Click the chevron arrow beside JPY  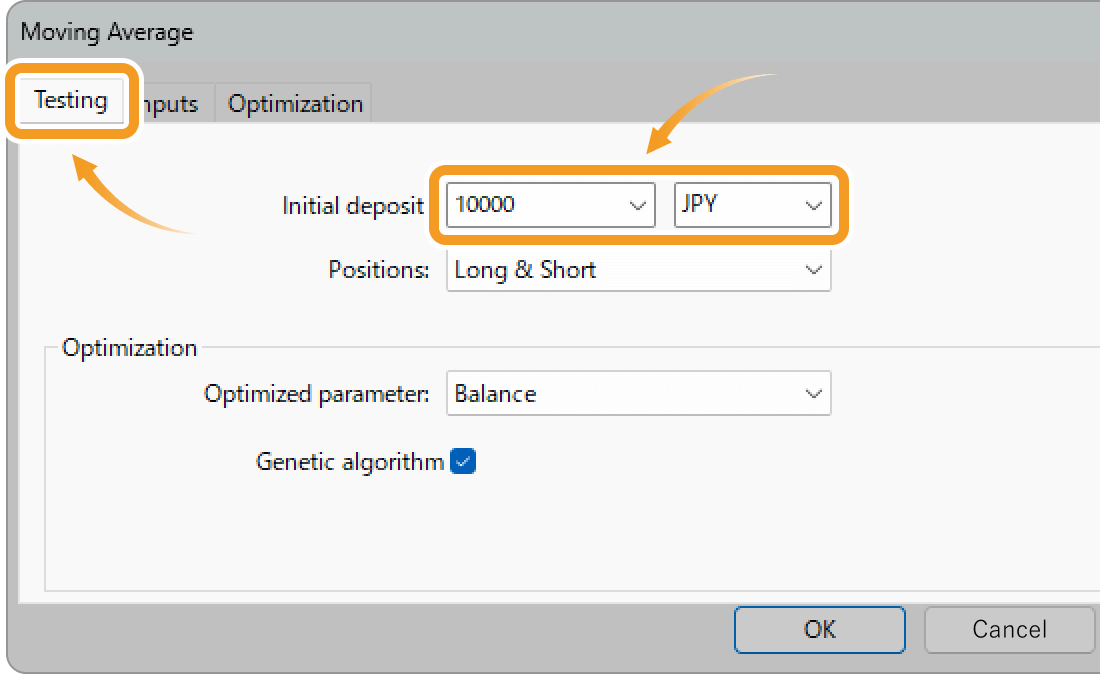click(x=812, y=206)
